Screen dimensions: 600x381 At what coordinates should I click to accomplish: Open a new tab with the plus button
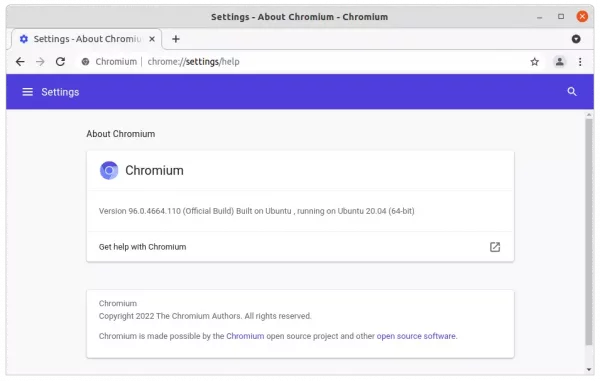tap(176, 39)
